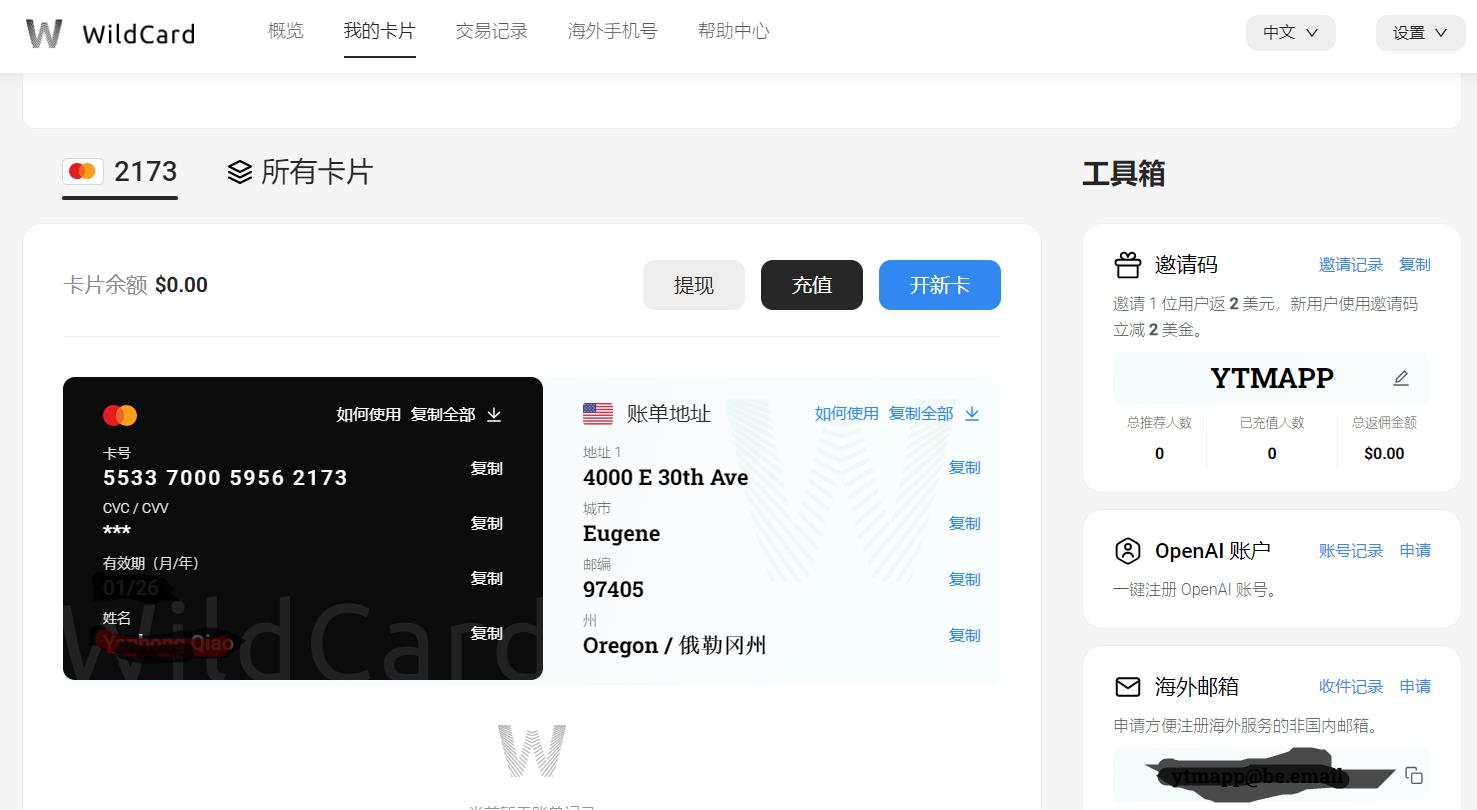Copy the card number 5533 7000 5956 2173
Image resolution: width=1477 pixels, height=810 pixels.
coord(486,469)
